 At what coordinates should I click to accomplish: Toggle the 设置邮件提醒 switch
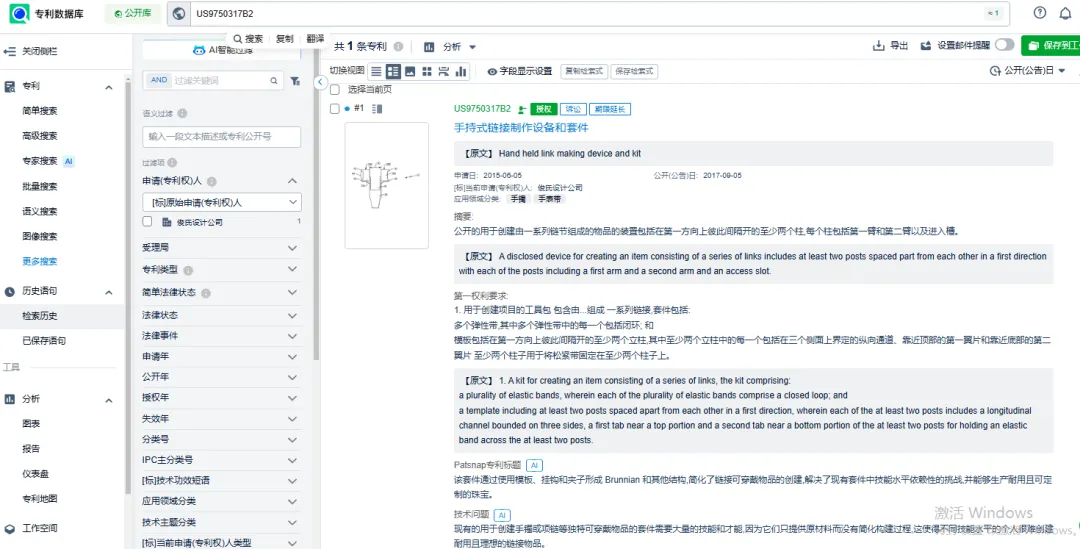[x=1004, y=45]
